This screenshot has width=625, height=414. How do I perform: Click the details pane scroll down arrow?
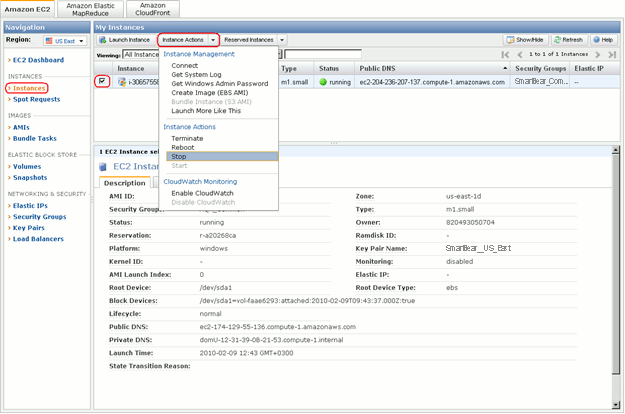coord(616,405)
